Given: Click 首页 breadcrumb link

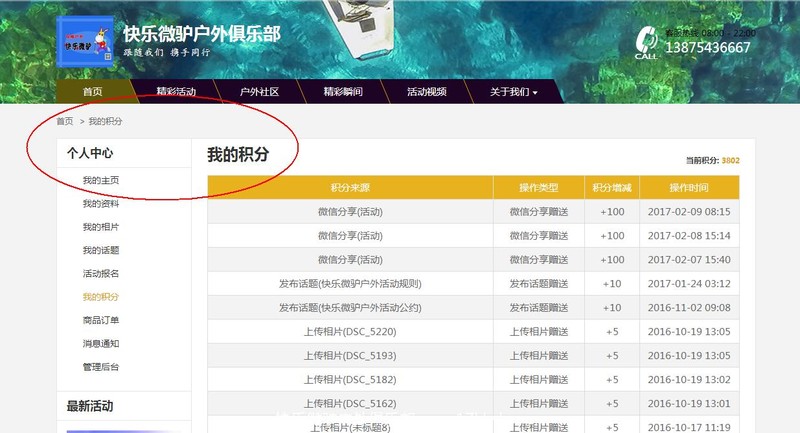Looking at the screenshot, I should tap(65, 121).
